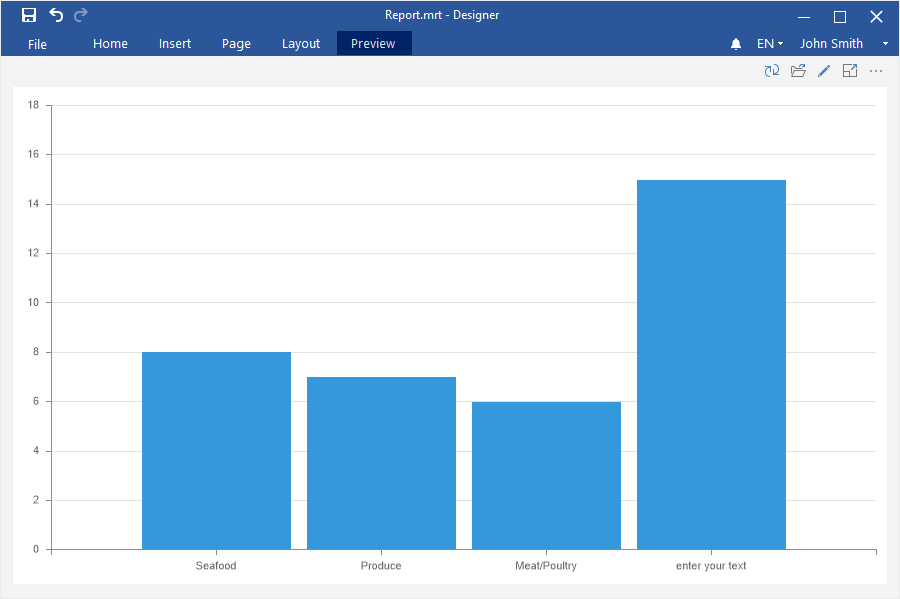Switch to the Insert tab
900x599 pixels.
[175, 44]
